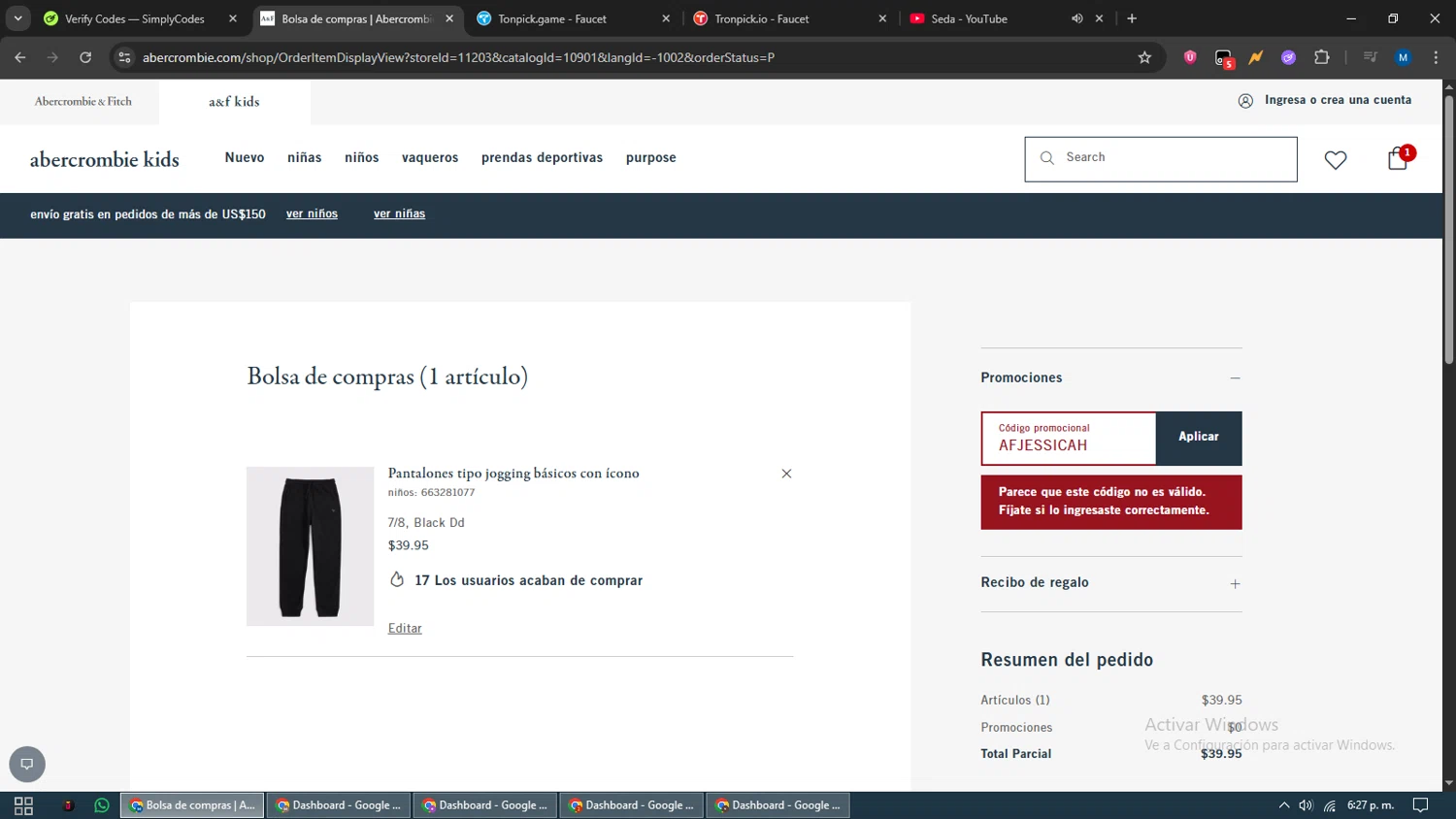Open the Chrome profile avatar M

click(1403, 57)
